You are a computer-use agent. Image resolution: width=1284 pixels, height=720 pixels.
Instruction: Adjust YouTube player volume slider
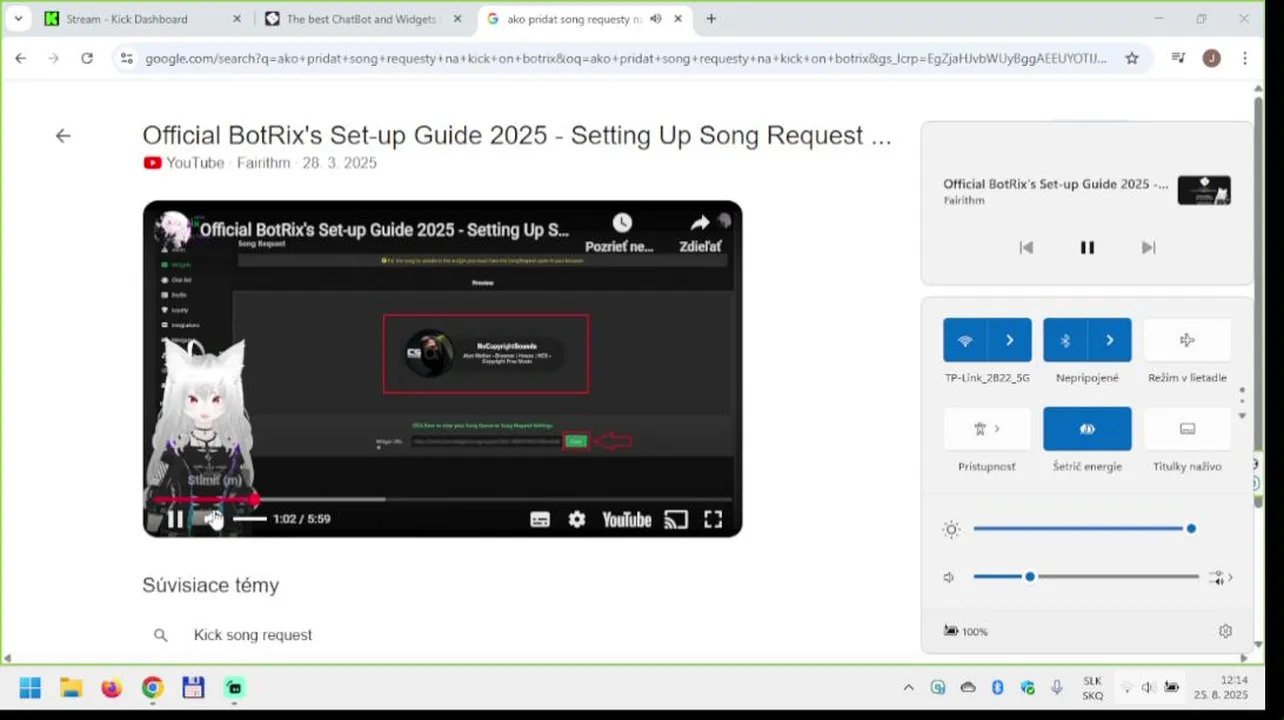coord(250,519)
